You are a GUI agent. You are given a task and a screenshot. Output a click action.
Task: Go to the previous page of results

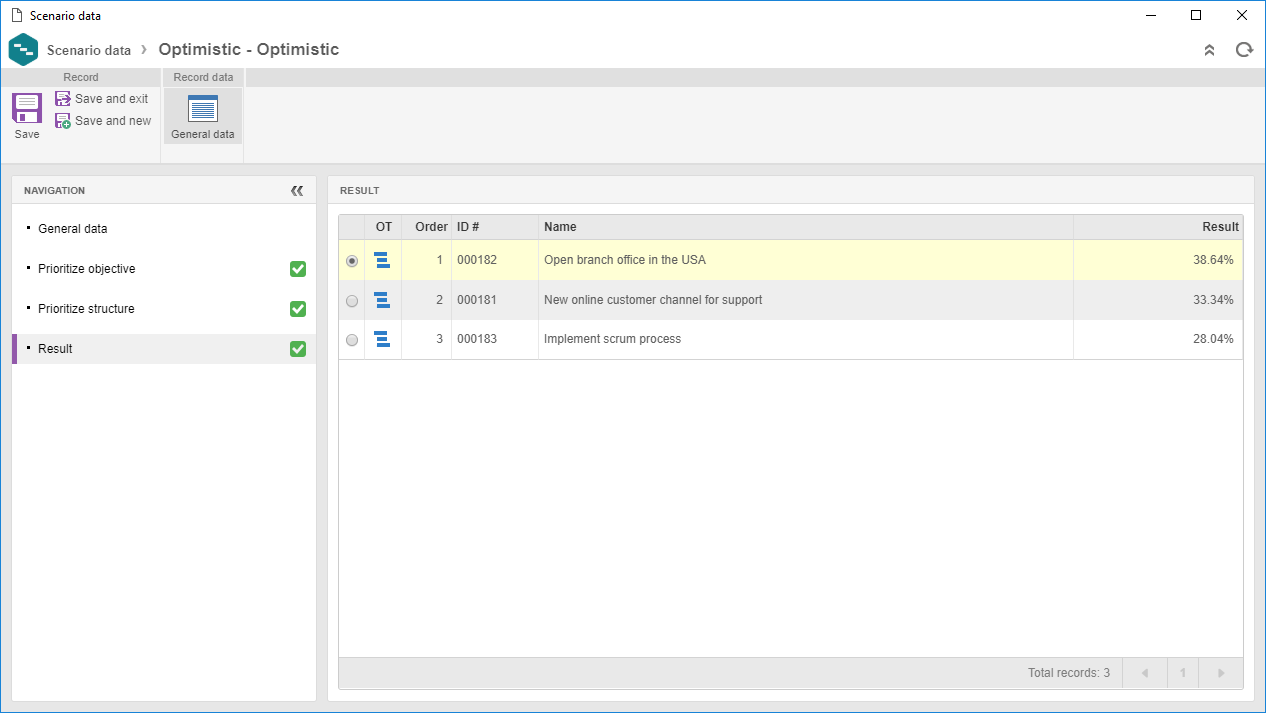[x=1145, y=673]
